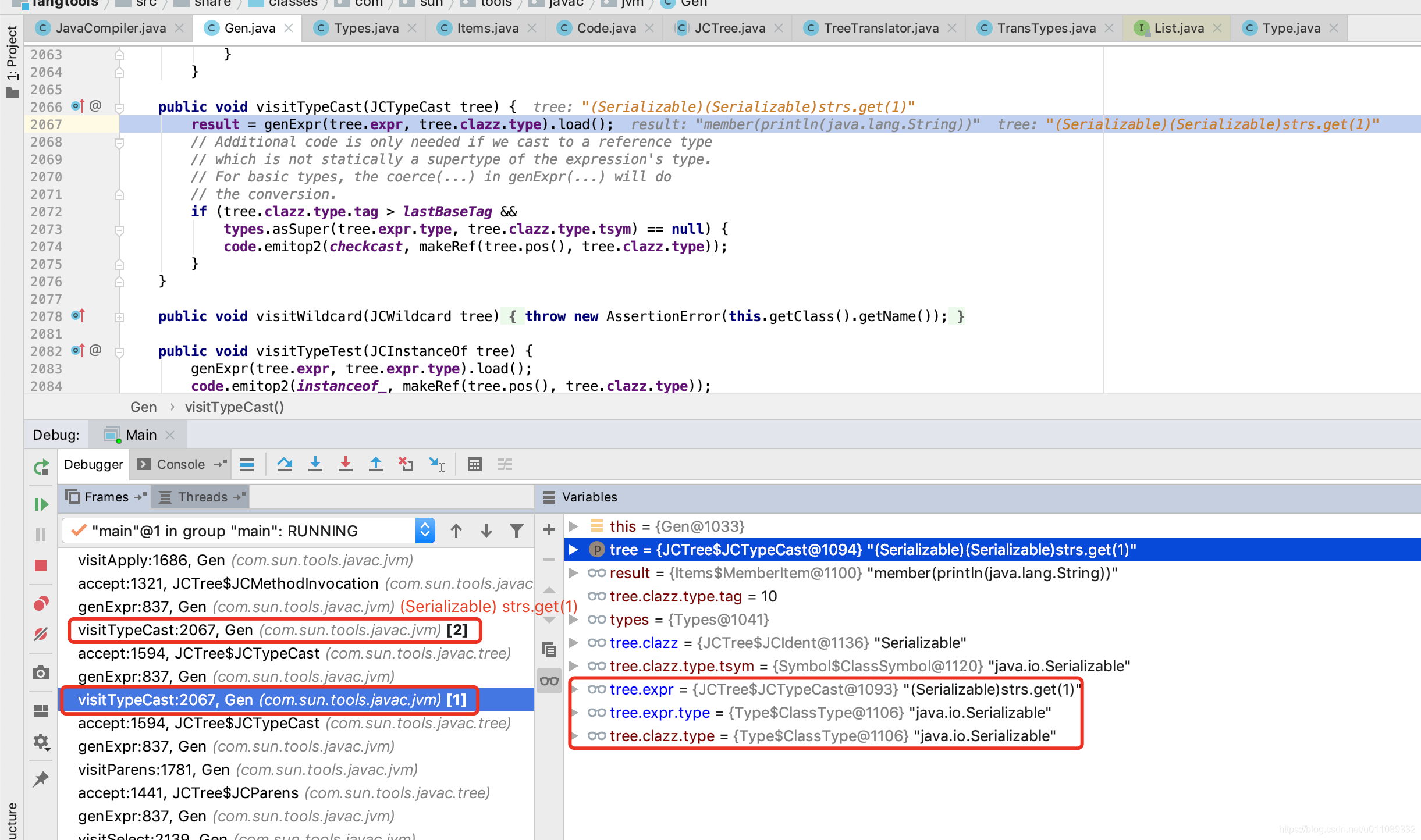Open the Project tool window sidebar button

(12, 61)
